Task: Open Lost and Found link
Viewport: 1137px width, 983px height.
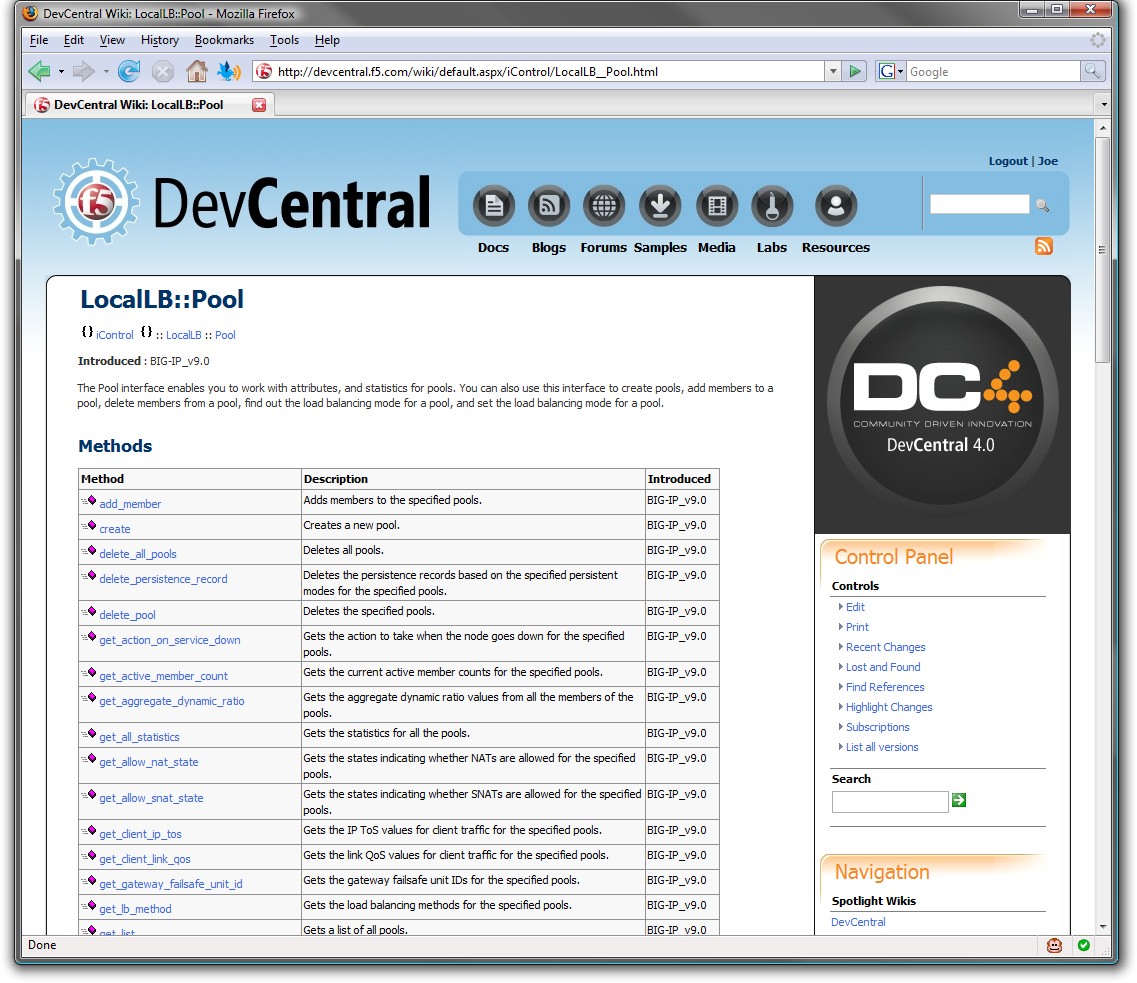Action: [882, 667]
